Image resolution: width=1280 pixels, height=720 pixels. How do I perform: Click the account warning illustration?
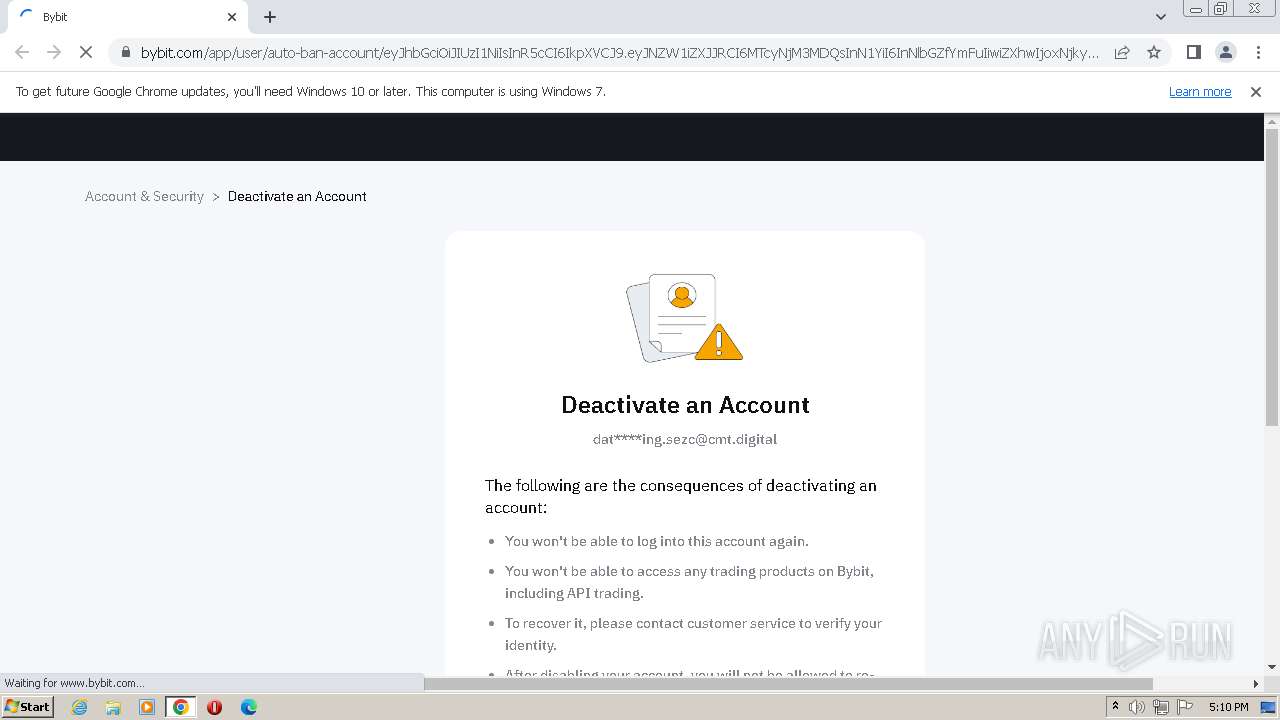tap(684, 317)
